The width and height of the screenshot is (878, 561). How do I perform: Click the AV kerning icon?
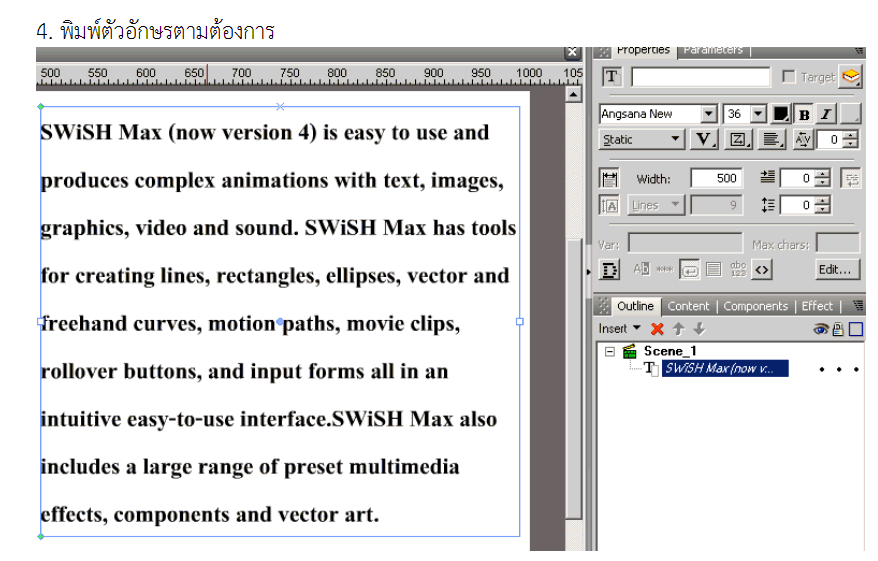click(x=803, y=139)
